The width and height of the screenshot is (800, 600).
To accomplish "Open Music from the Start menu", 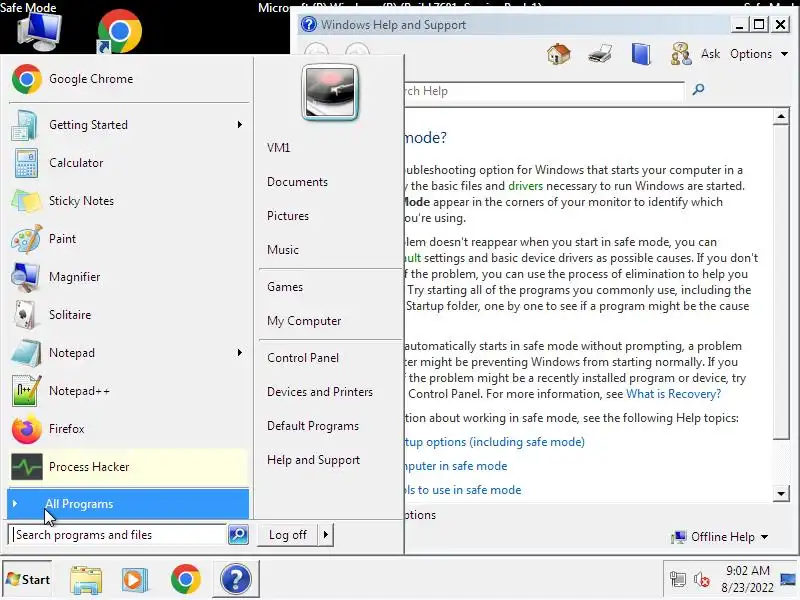I will pos(283,250).
